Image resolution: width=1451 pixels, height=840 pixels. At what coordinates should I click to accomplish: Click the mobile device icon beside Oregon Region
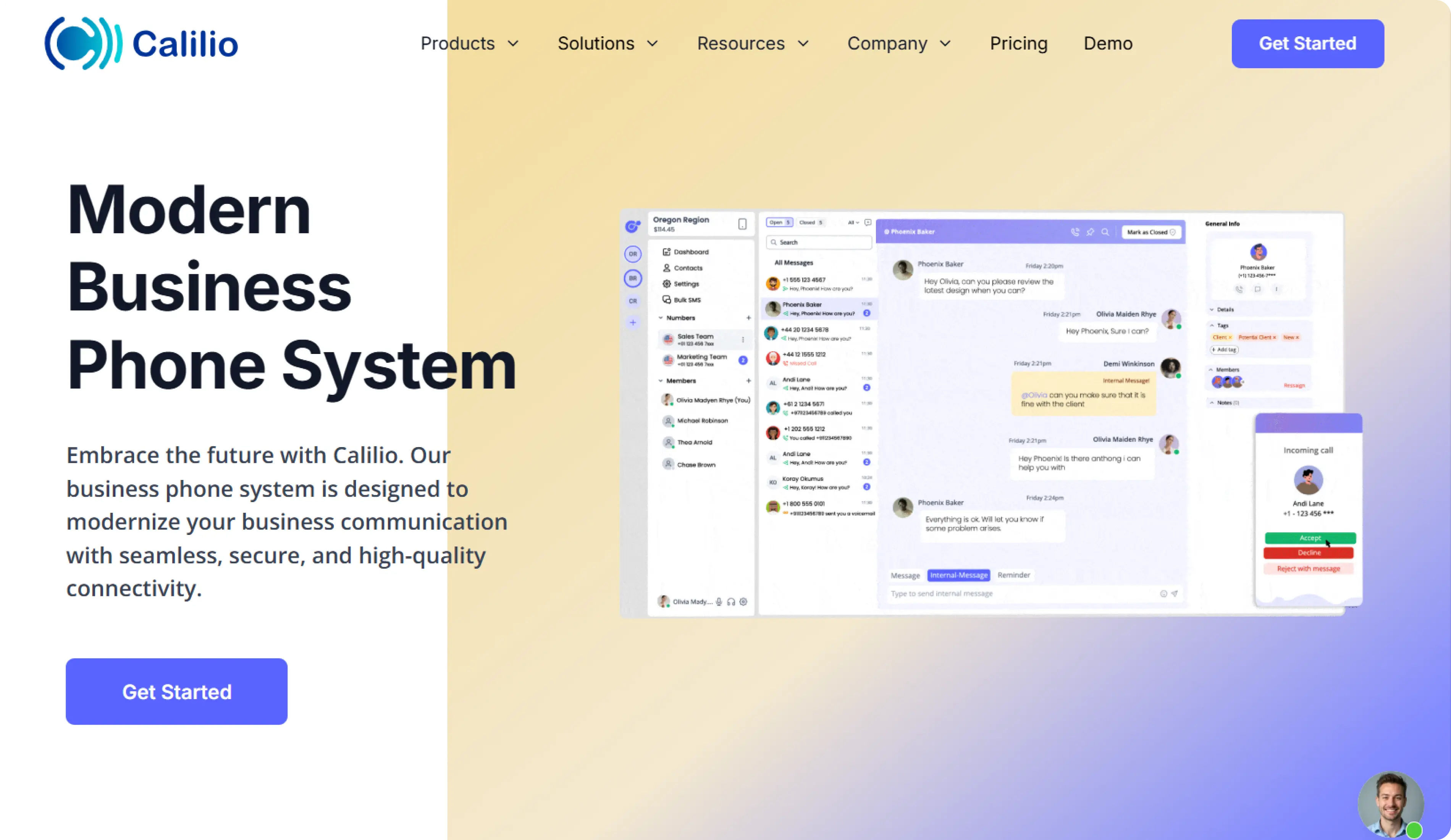pos(742,224)
